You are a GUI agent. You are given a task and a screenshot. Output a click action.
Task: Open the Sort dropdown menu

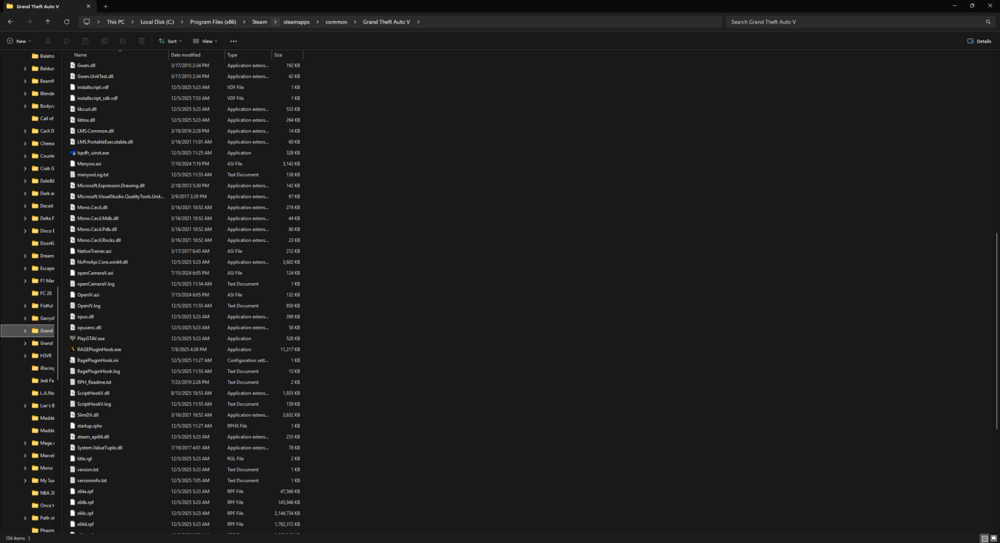(x=170, y=41)
